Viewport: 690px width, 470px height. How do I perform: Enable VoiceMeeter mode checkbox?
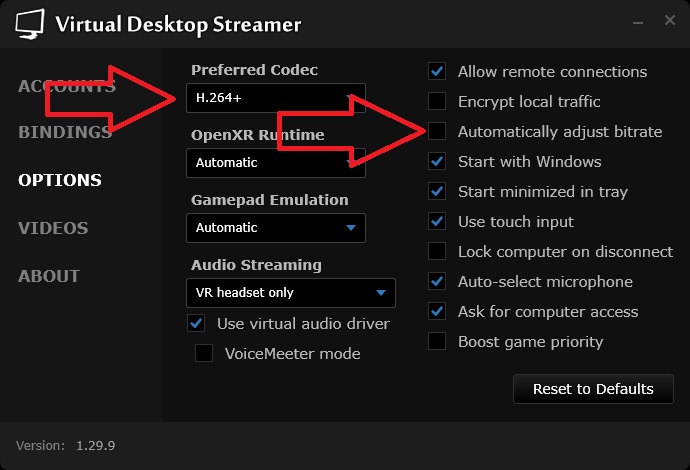point(204,353)
